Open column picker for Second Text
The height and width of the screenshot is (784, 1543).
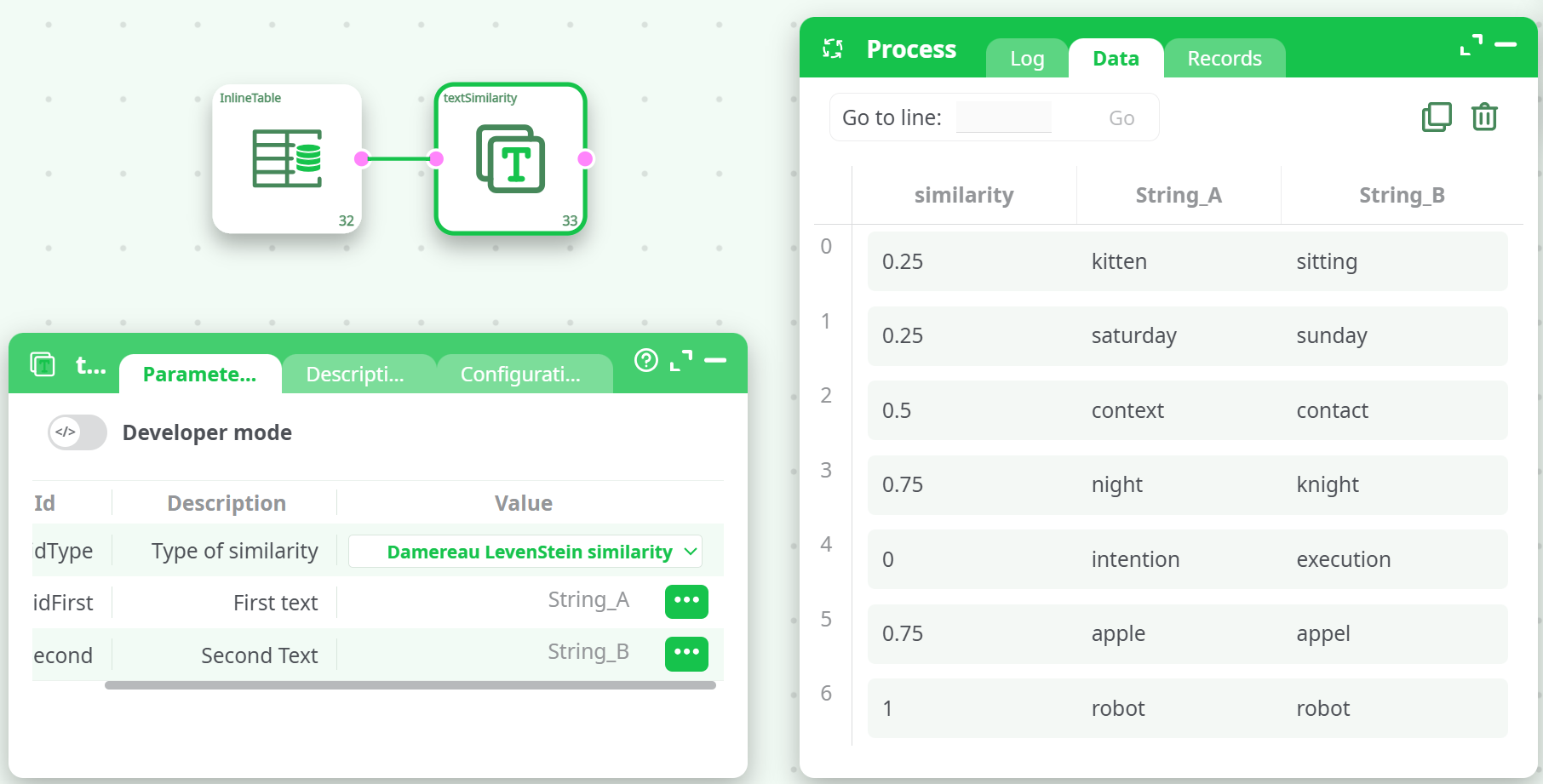pos(685,654)
